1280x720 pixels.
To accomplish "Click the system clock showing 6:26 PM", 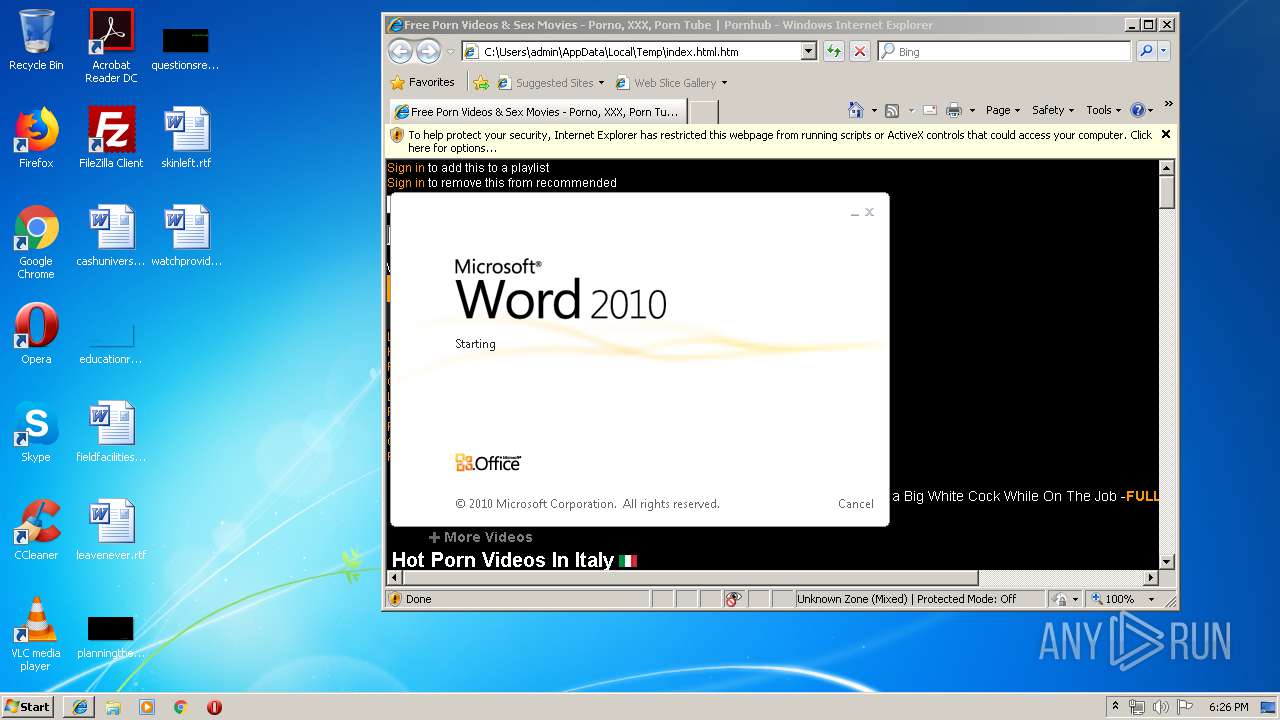I will coord(1228,707).
